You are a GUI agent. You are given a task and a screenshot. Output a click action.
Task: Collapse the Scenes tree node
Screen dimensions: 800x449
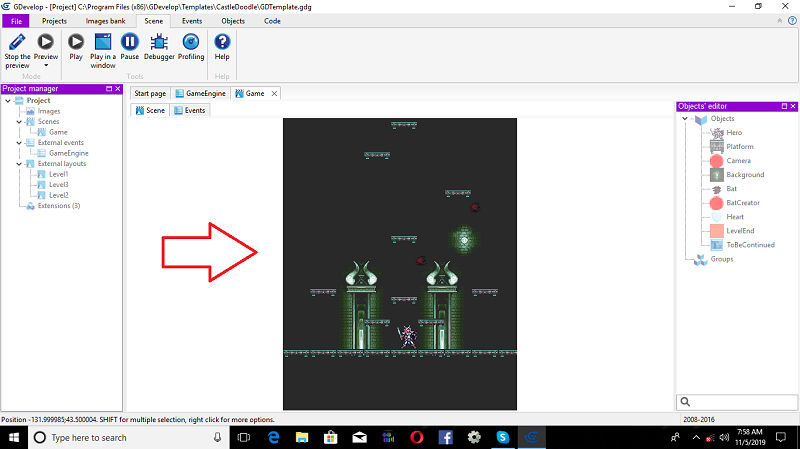click(x=19, y=121)
